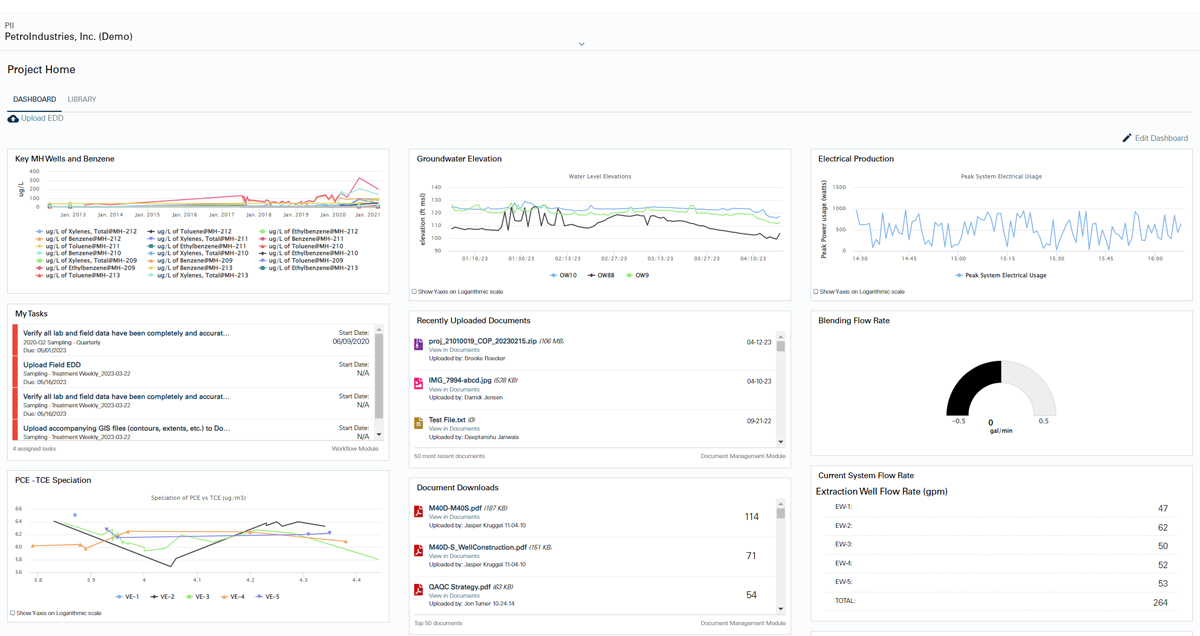Click '4 assigned tasks' footer text
This screenshot has width=1200, height=636.
click(x=35, y=449)
